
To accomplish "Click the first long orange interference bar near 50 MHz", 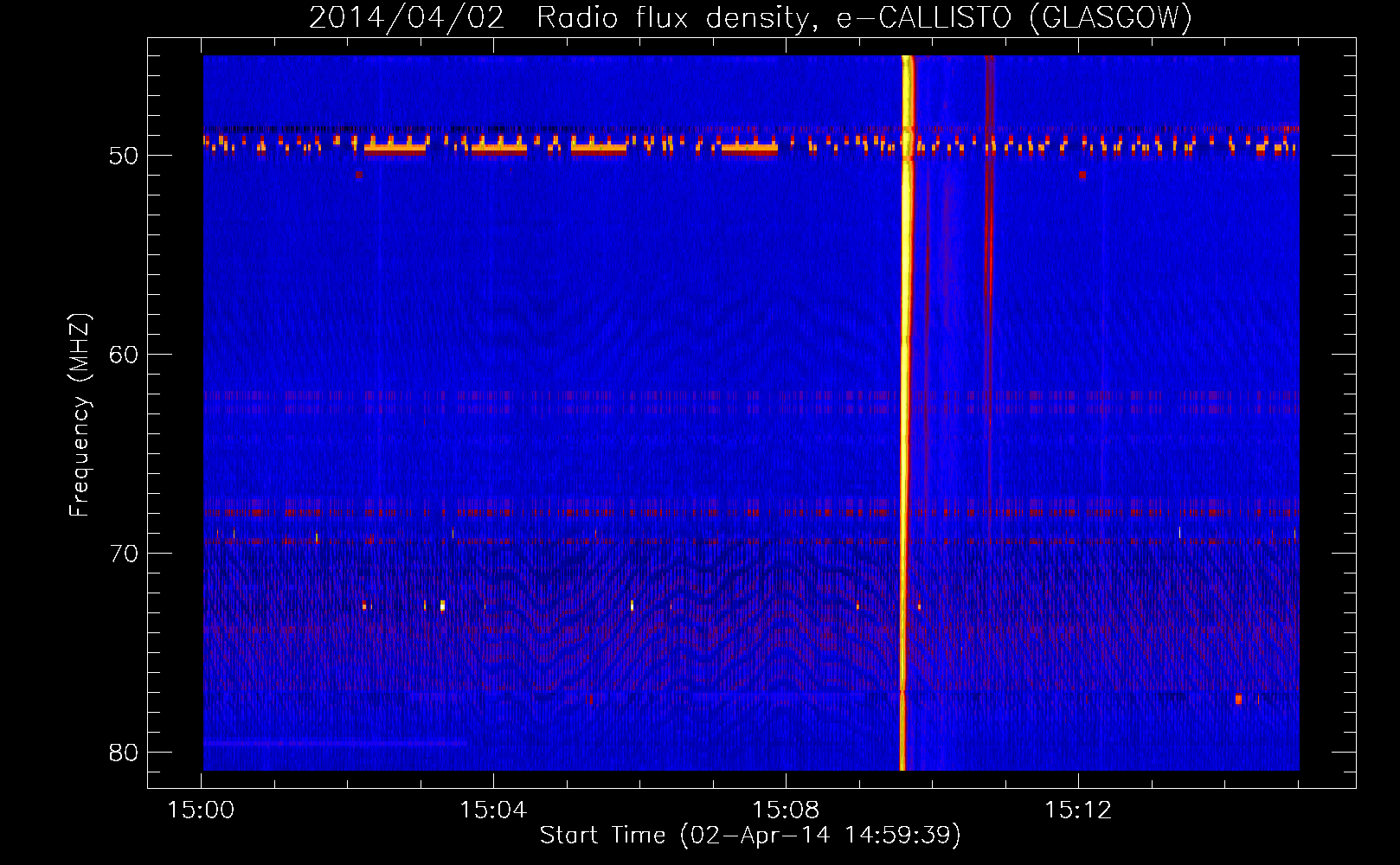I will click(x=395, y=148).
